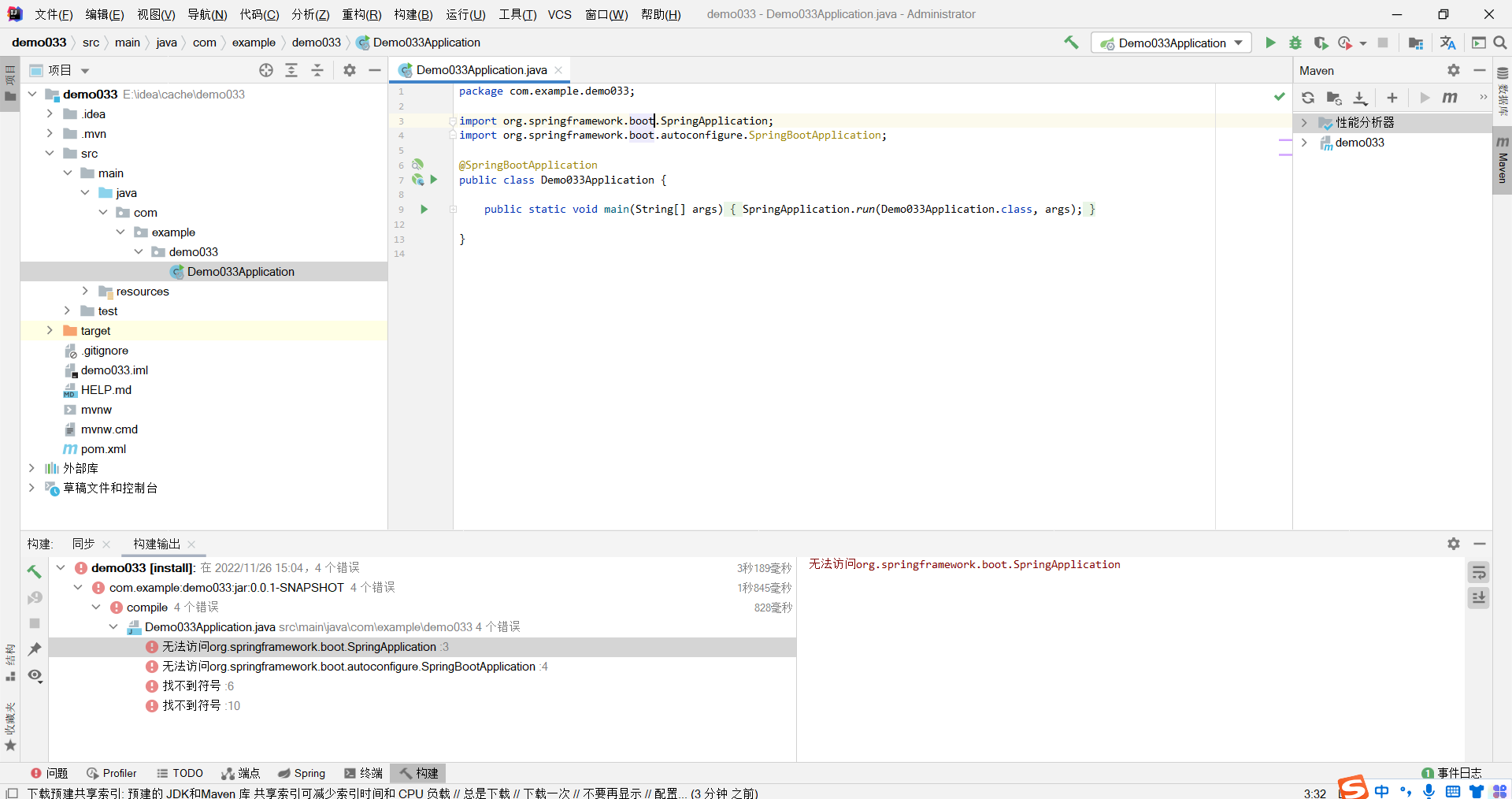Toggle soft-wrap icon in build output

point(1479,573)
